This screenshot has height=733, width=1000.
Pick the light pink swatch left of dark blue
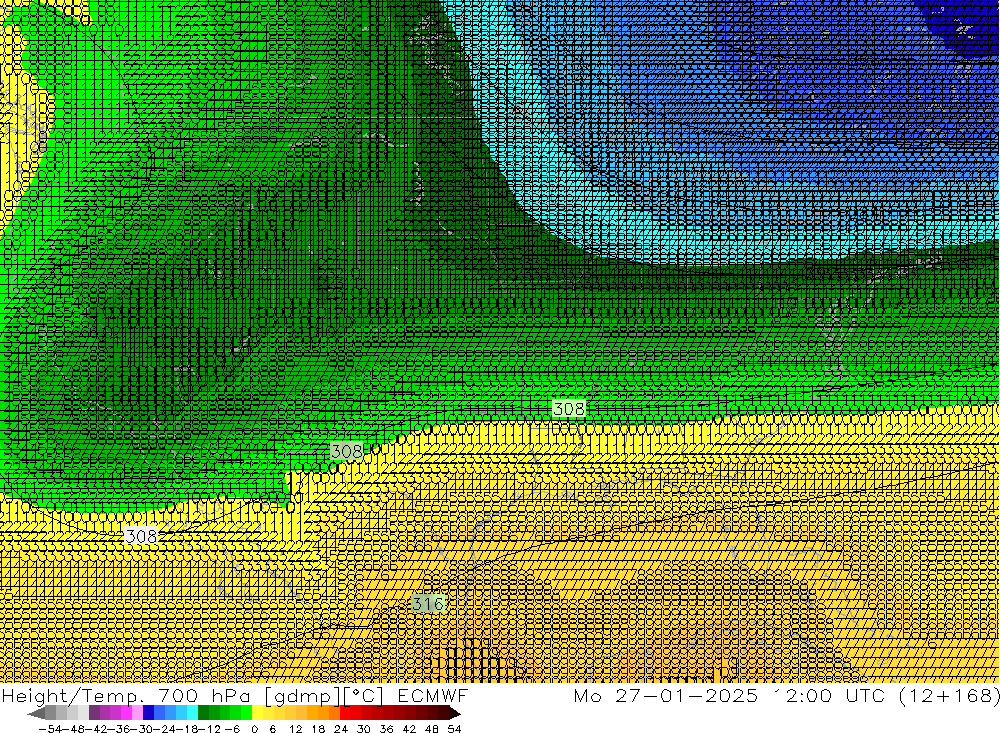[x=137, y=714]
